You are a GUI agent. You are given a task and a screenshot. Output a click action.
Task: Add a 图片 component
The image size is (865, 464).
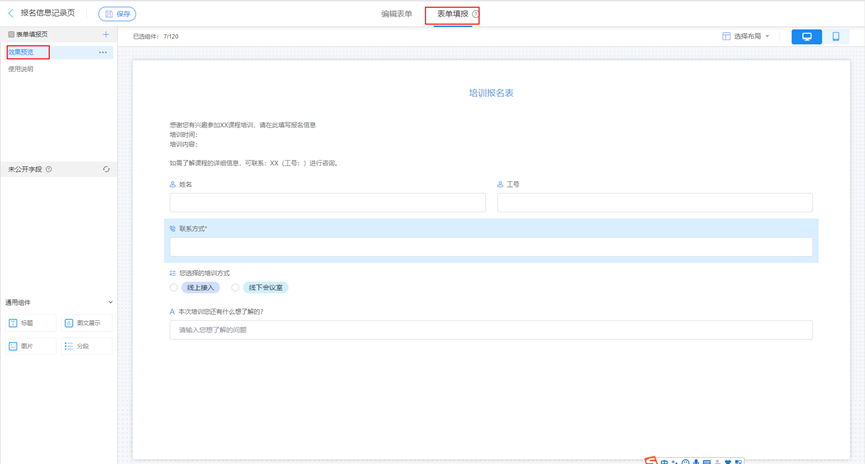(31, 346)
